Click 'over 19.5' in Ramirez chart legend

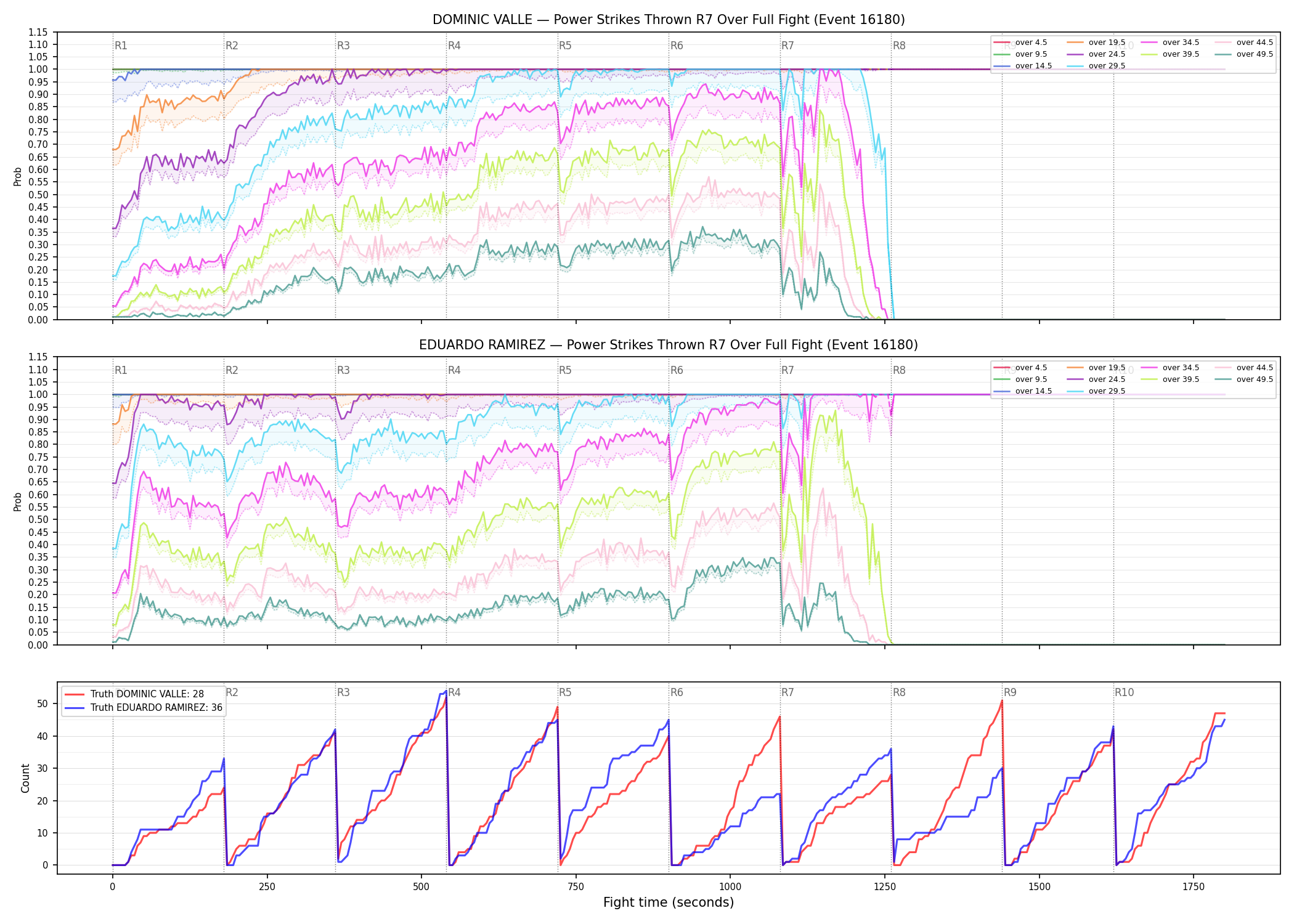pos(1096,368)
